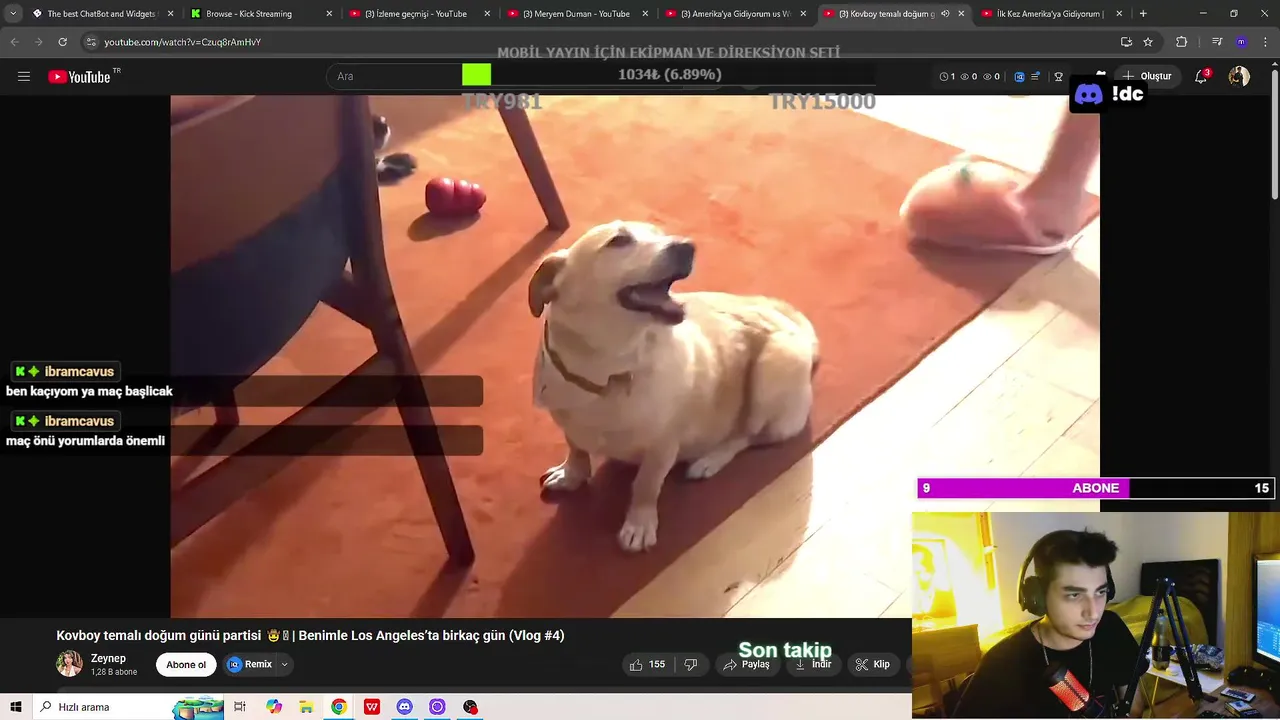Click the video player with the dog
This screenshot has width=1280, height=720.
tap(635, 356)
